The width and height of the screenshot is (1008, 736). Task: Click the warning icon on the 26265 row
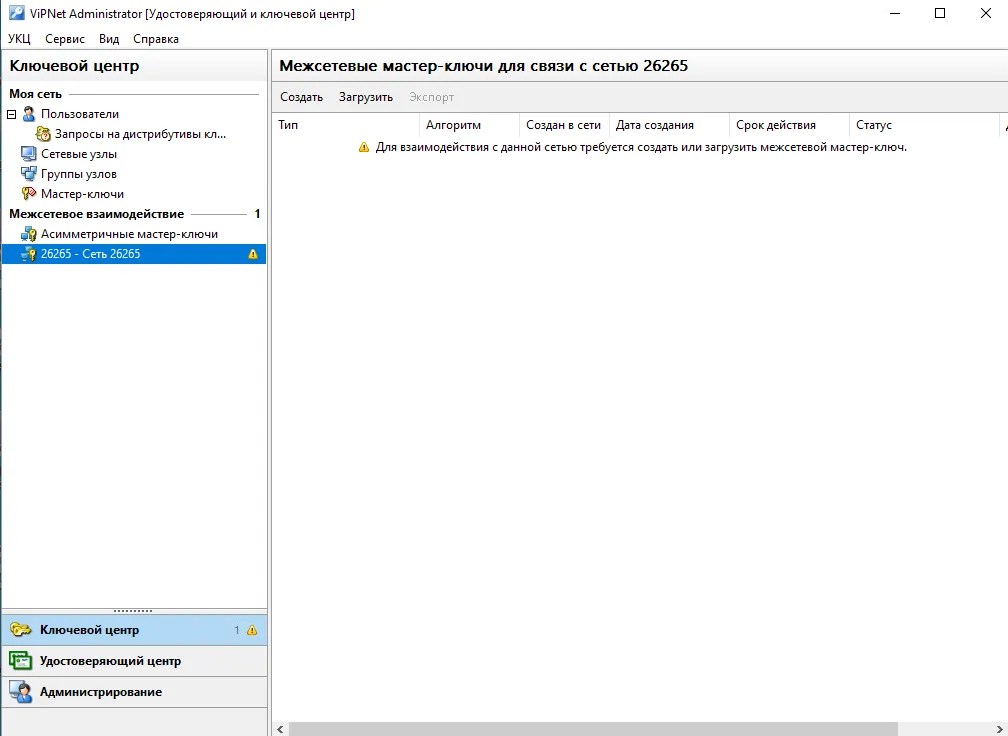click(x=253, y=254)
